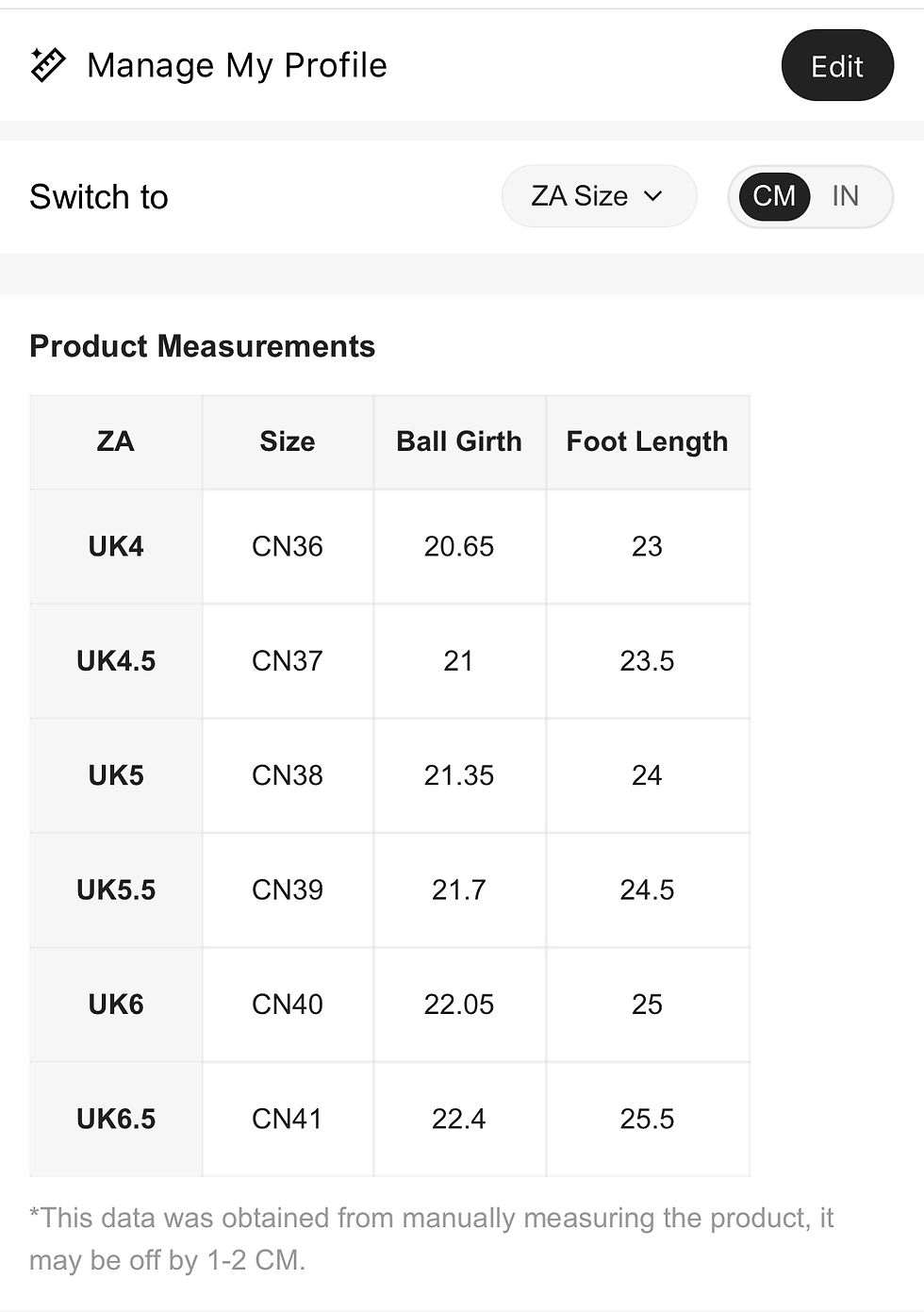Select the UK4 size row header

pos(116,546)
